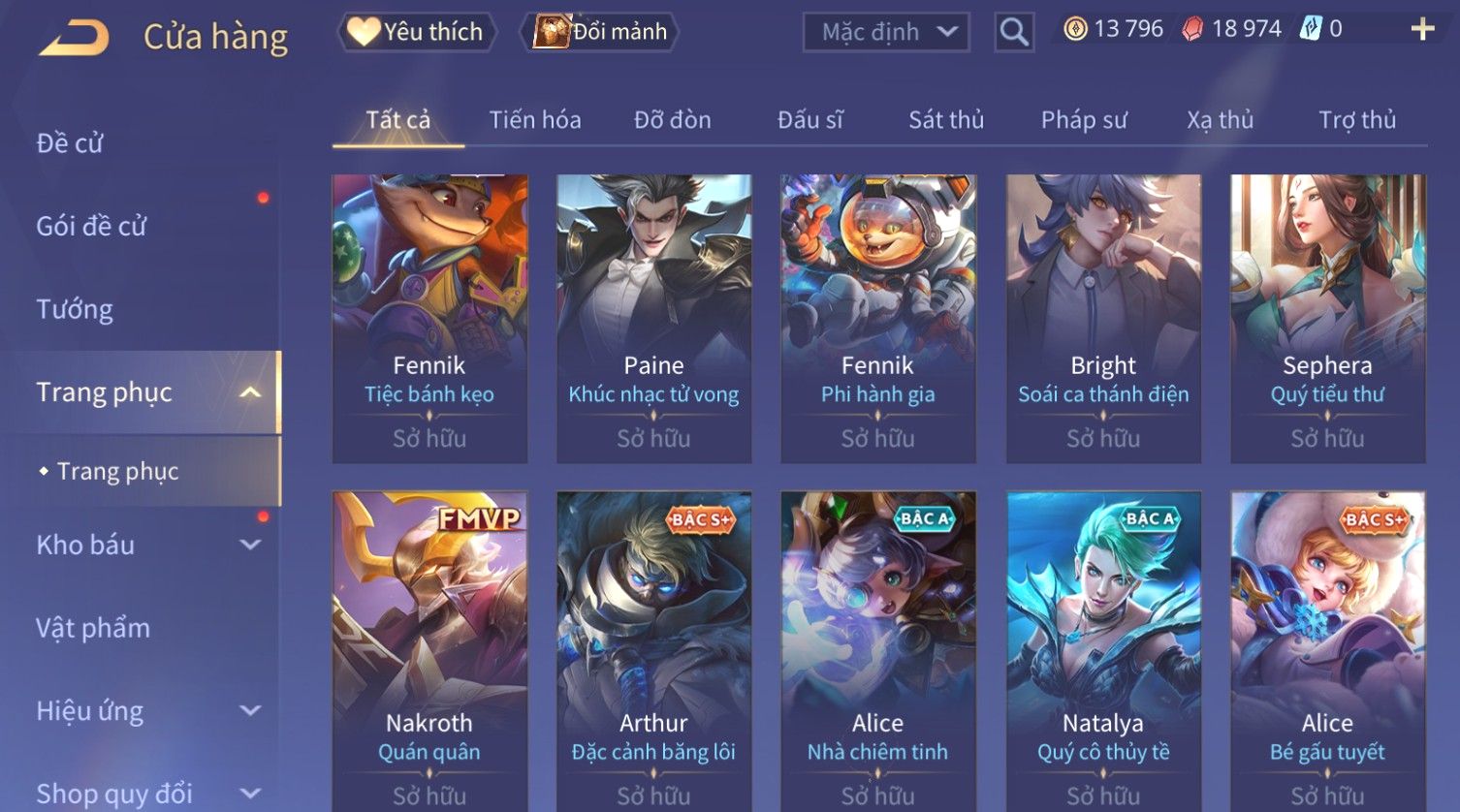Open Gói đề cử in the sidebar

91,226
